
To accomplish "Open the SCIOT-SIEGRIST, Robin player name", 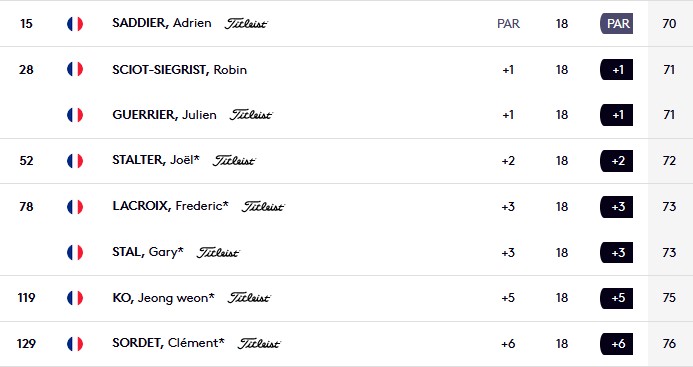I will [x=179, y=69].
